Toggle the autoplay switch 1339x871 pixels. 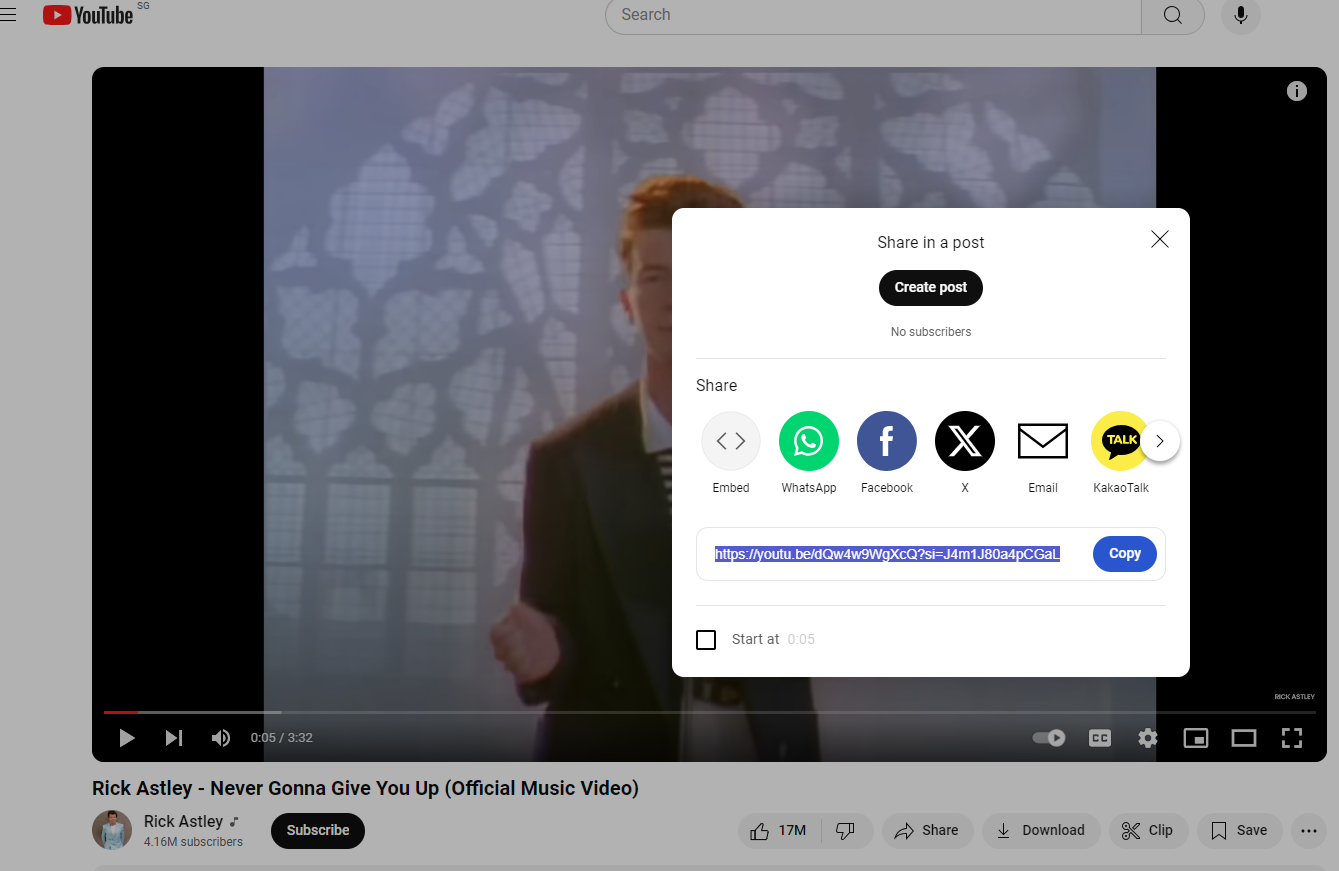point(1049,738)
